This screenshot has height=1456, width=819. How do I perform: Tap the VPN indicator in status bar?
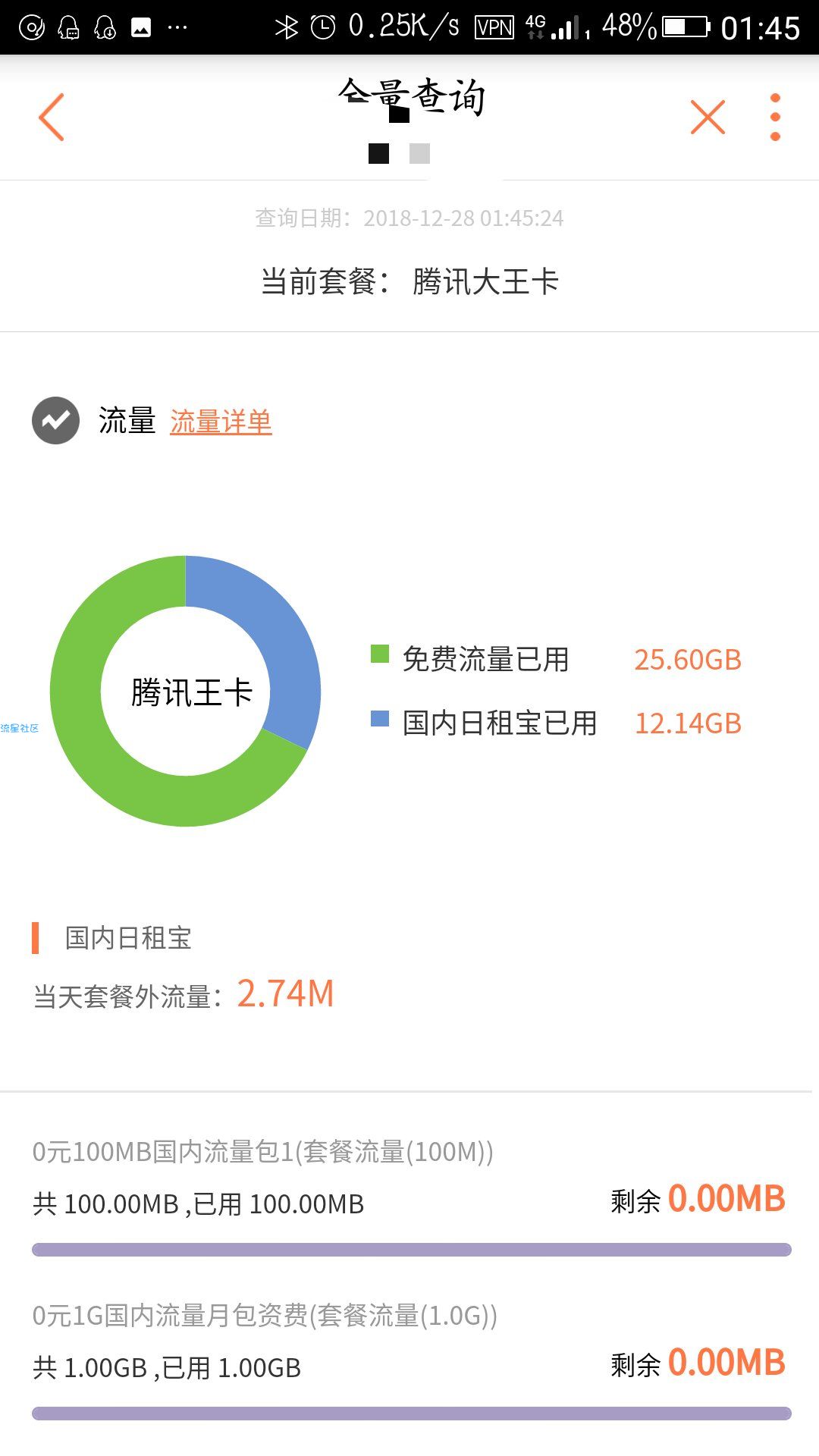click(x=494, y=28)
